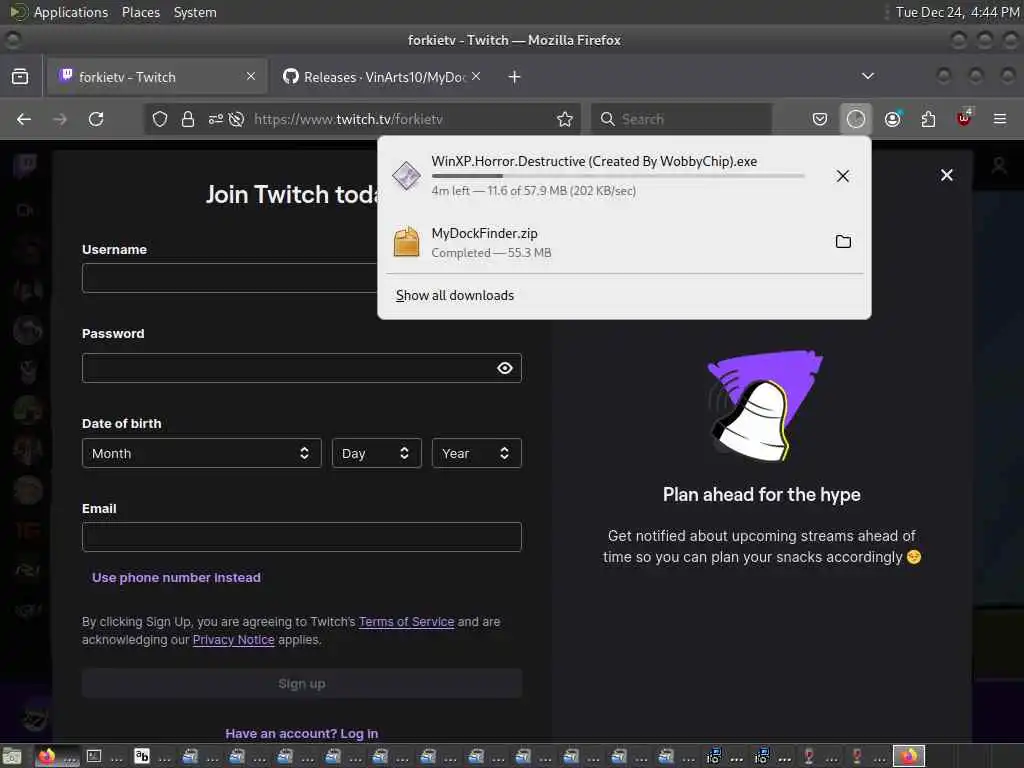Click the WinXP.Horror download progress bar
Image resolution: width=1024 pixels, height=768 pixels.
pyautogui.click(x=618, y=176)
